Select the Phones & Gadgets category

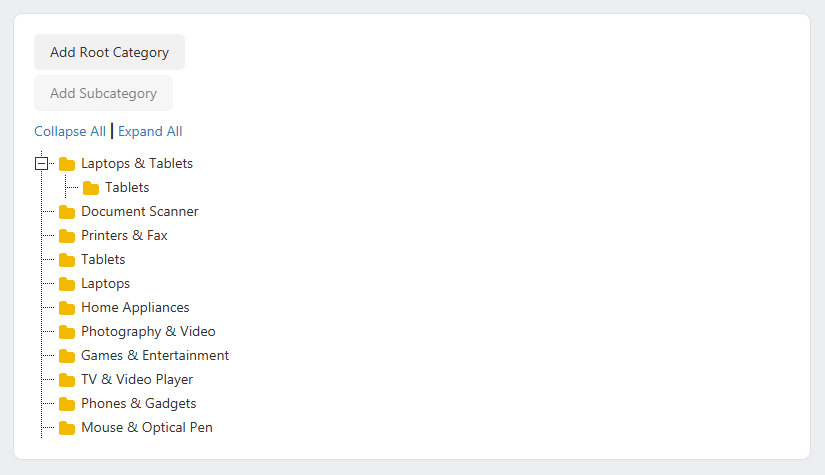point(138,403)
